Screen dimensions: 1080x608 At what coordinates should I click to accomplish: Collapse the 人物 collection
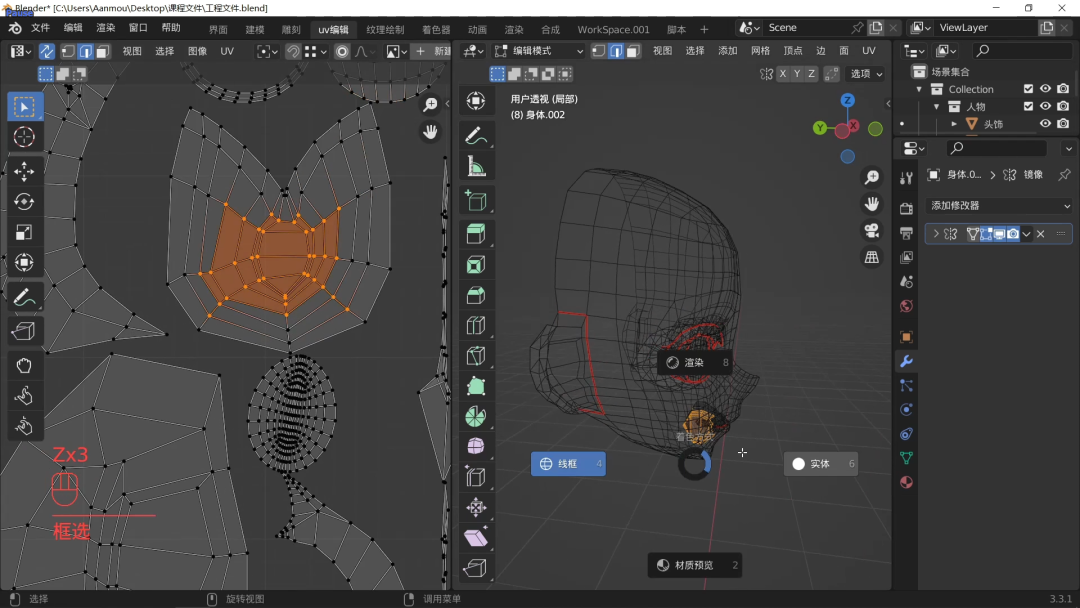pos(936,107)
